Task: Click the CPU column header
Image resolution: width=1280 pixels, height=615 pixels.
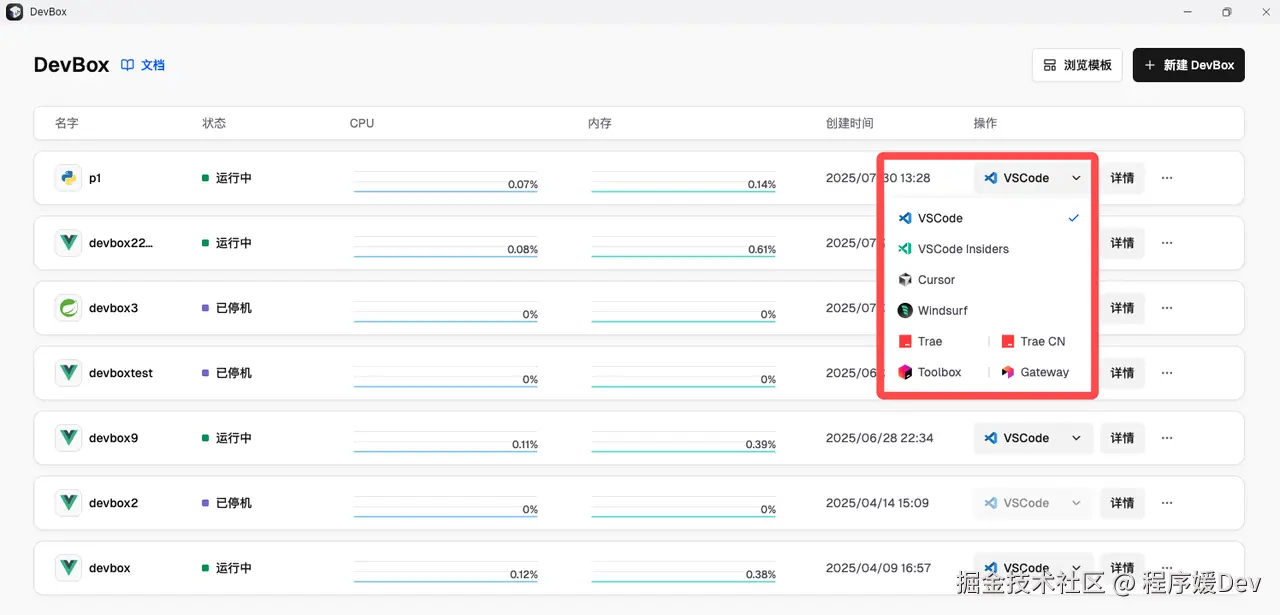Action: tap(362, 123)
